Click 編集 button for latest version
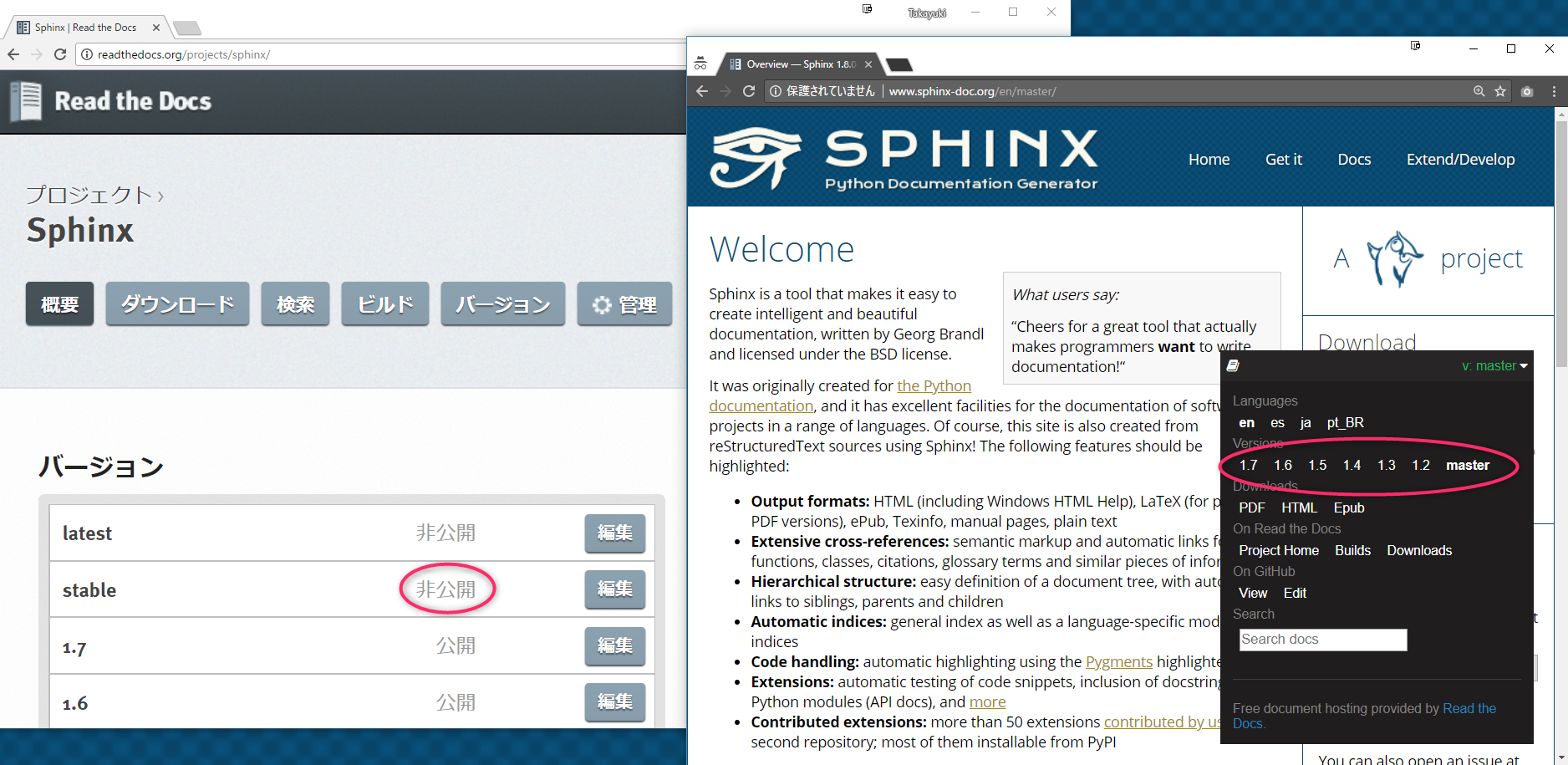This screenshot has height=765, width=1568. [615, 533]
